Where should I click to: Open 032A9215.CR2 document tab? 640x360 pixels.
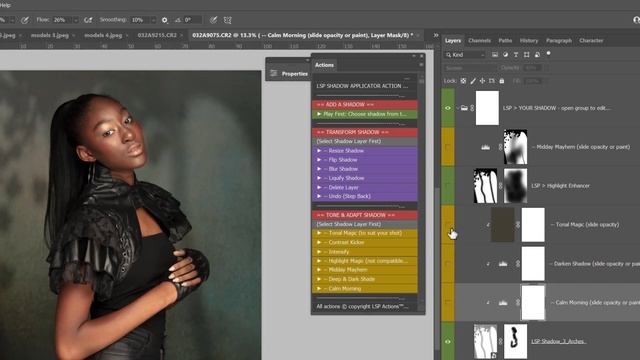click(x=157, y=35)
